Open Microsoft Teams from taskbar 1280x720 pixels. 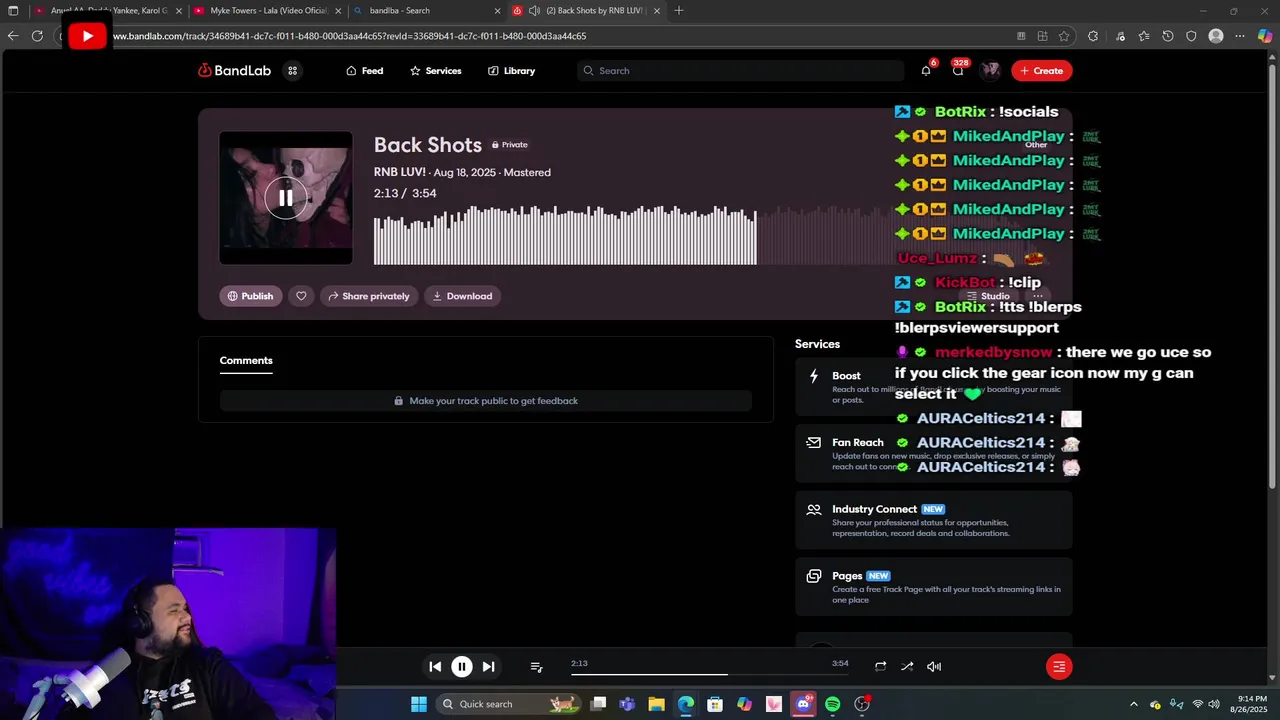(x=627, y=704)
